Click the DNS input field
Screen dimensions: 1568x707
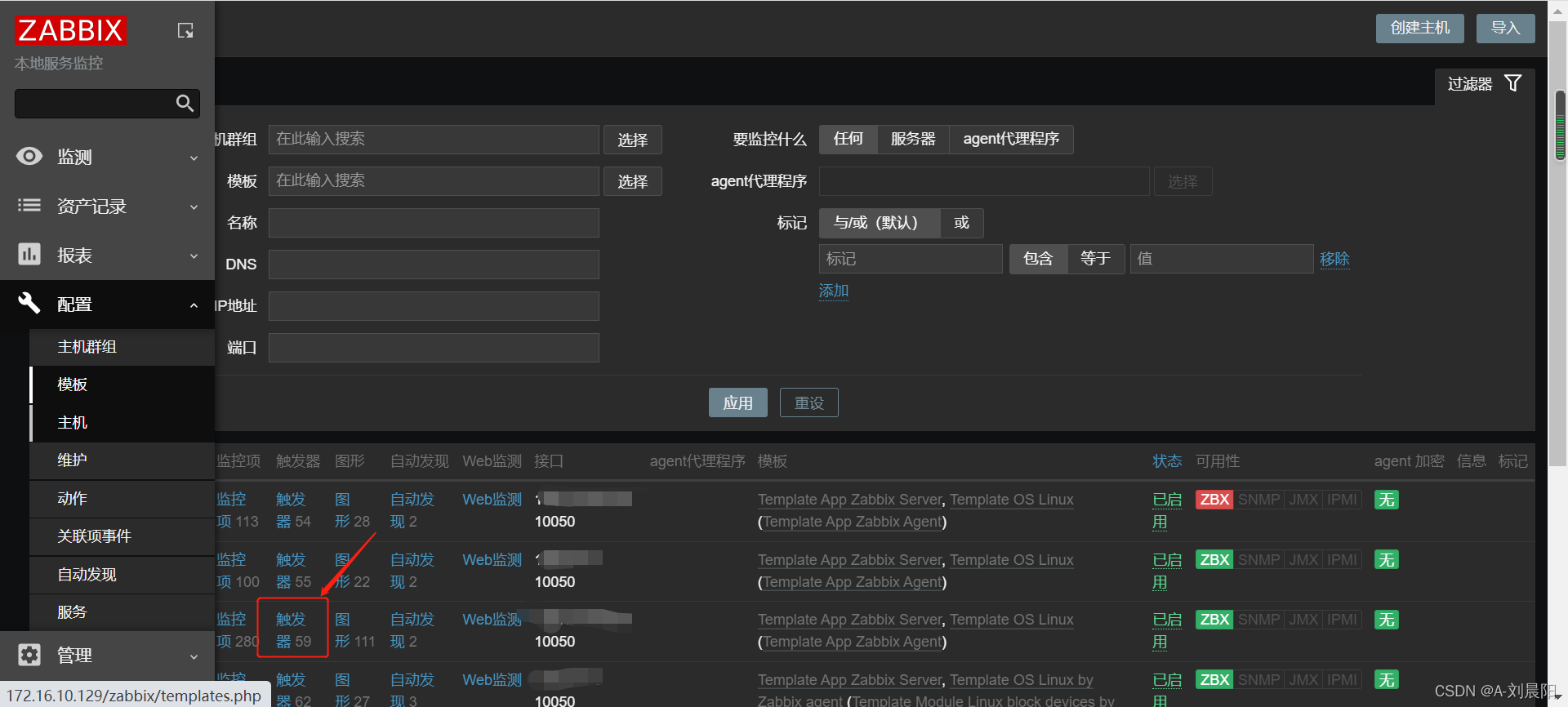(434, 265)
